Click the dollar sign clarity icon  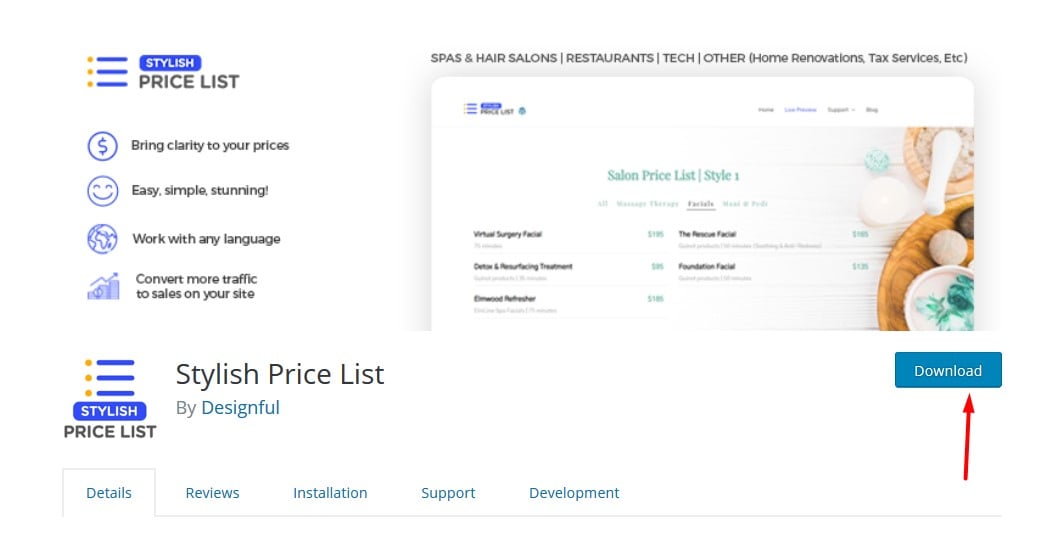coord(103,146)
